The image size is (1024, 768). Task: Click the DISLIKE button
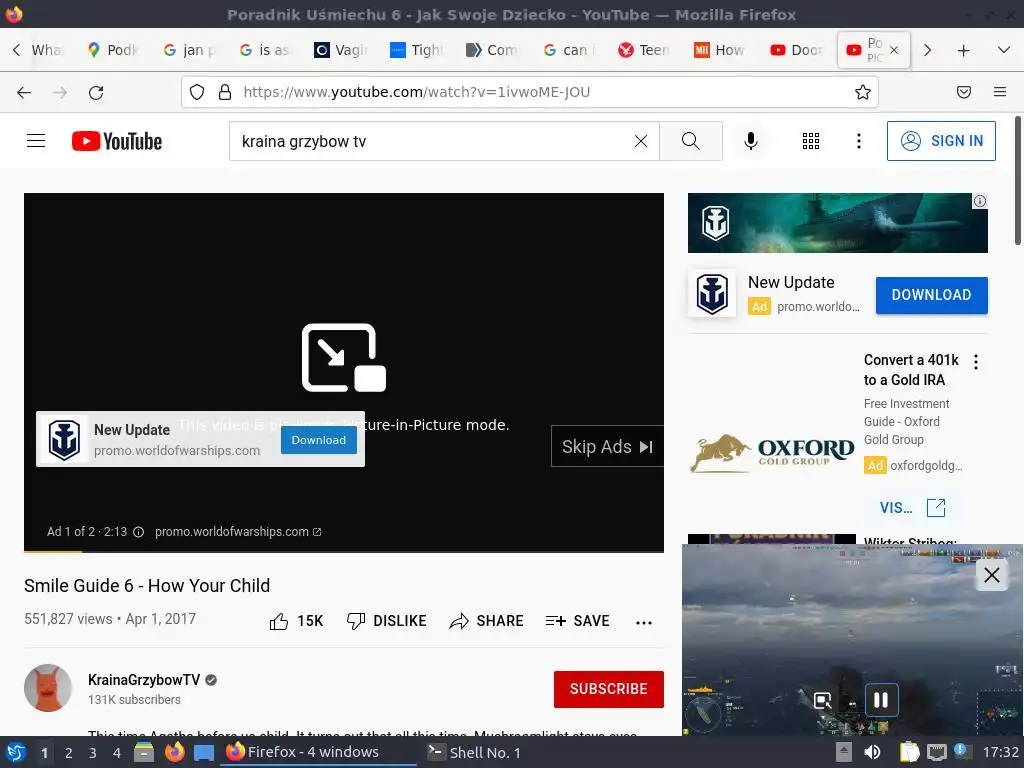[x=387, y=621]
